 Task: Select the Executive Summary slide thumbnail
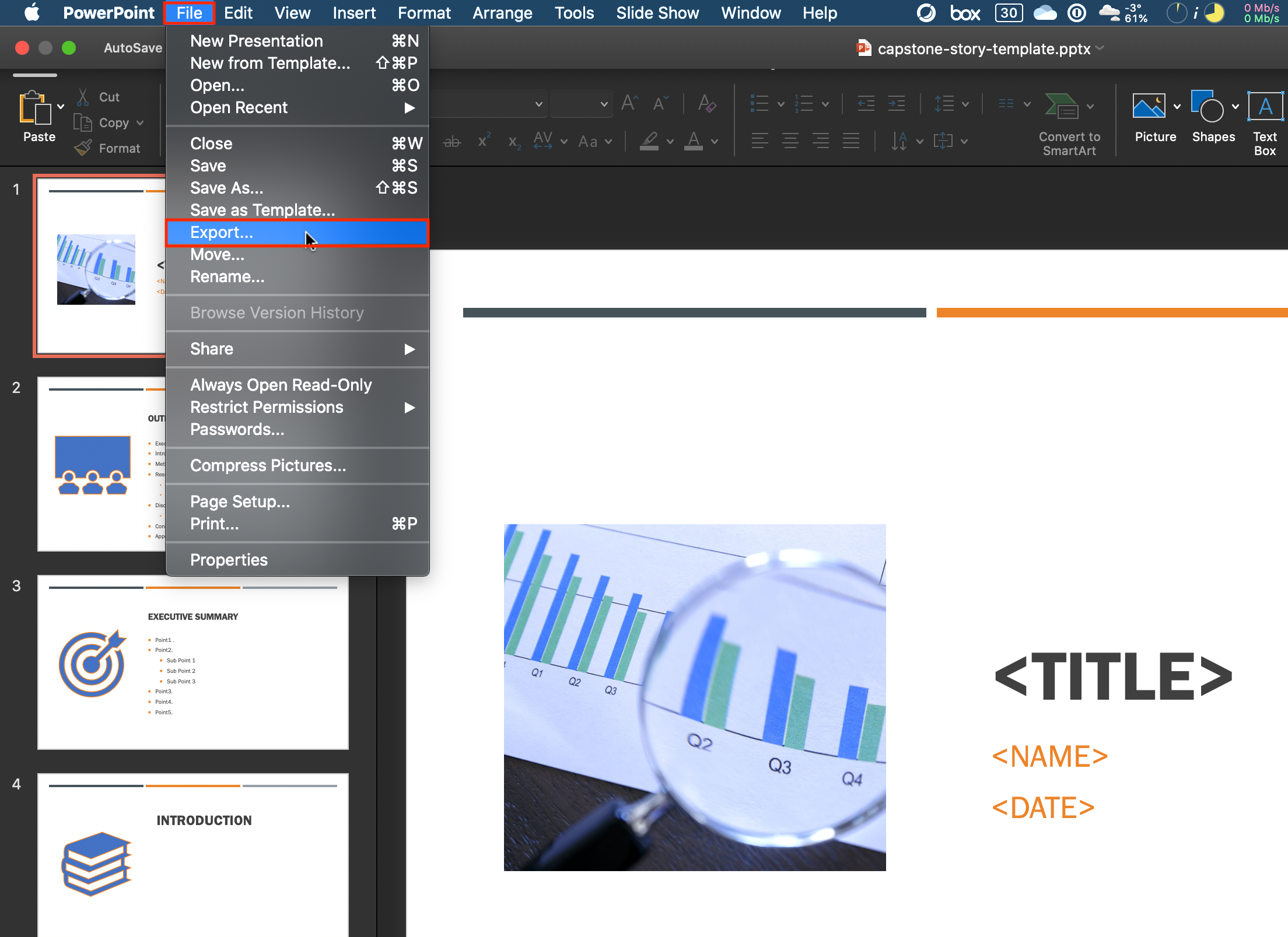192,662
